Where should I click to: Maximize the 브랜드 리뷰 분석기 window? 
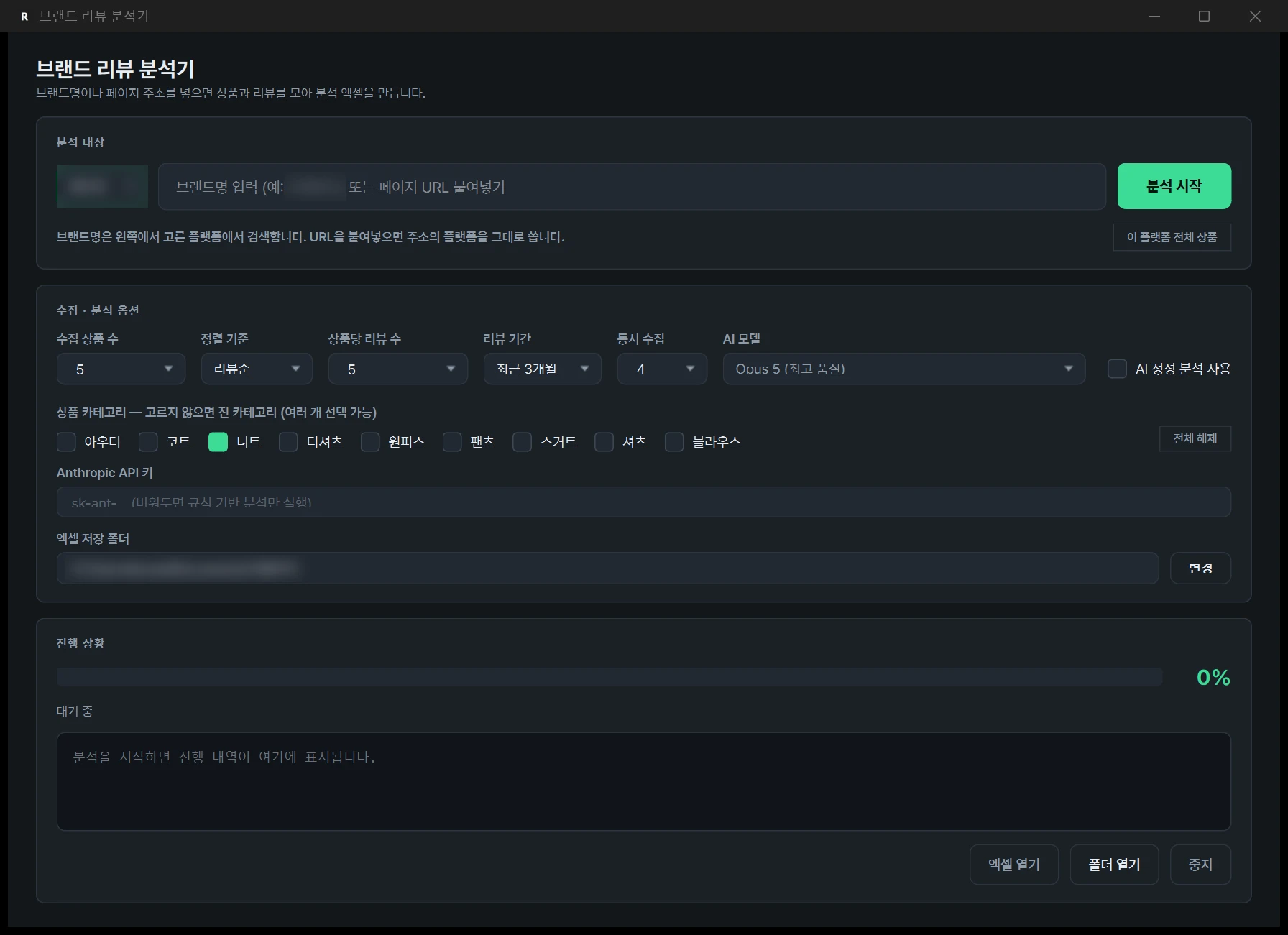(x=1205, y=16)
